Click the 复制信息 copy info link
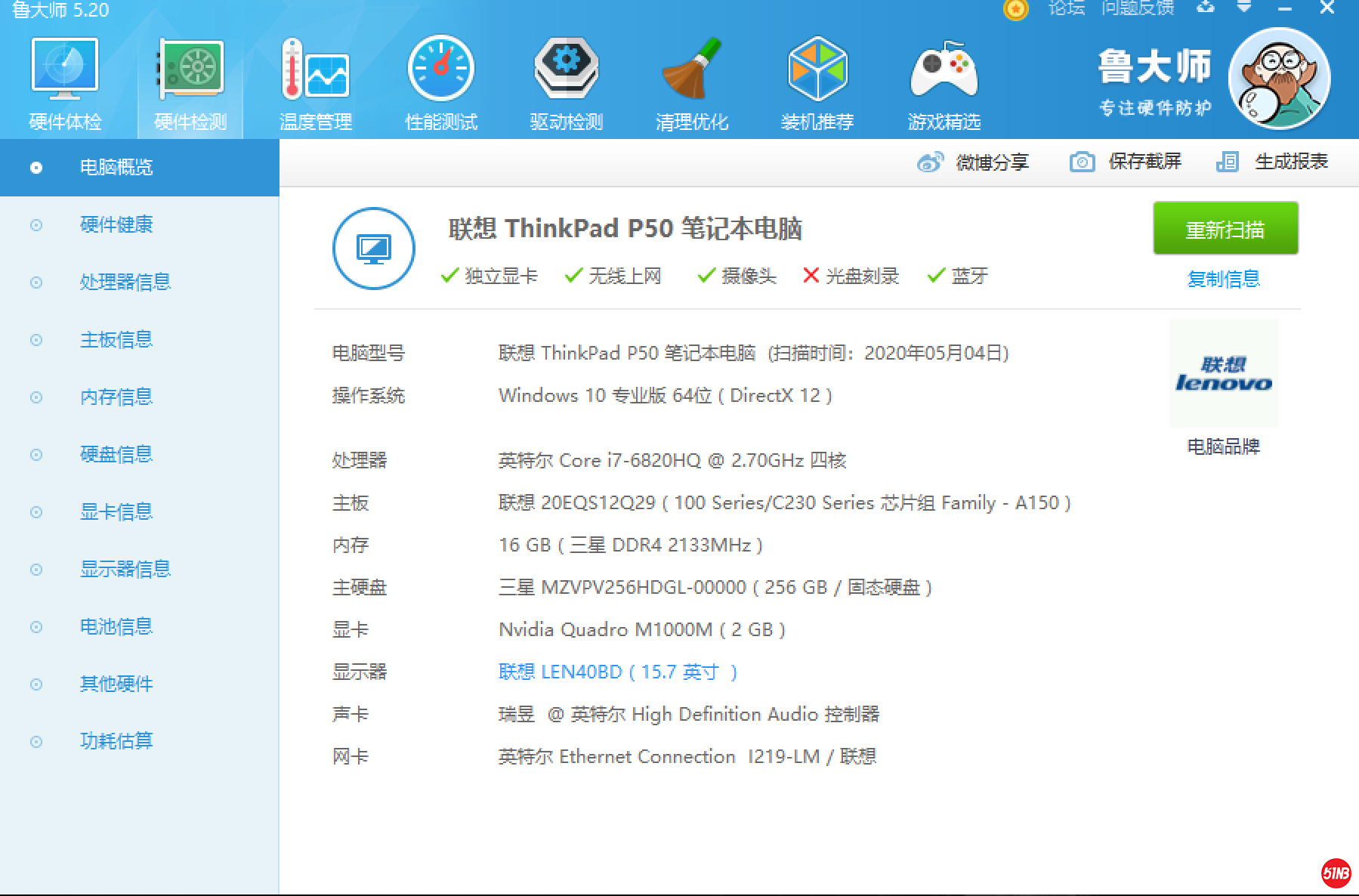This screenshot has width=1359, height=896. click(x=1224, y=279)
